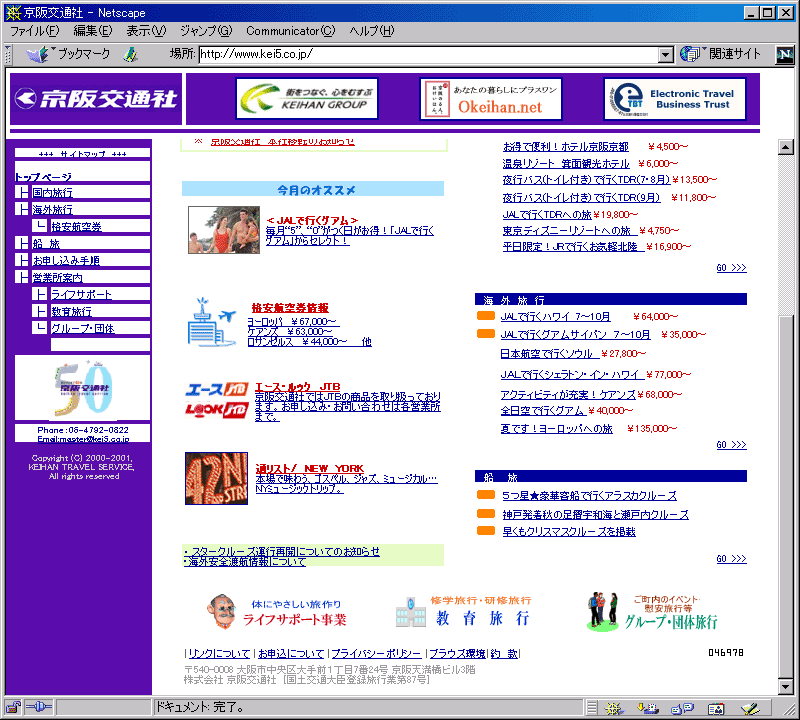Click the 50th anniversary logo in sidebar
Image resolution: width=800 pixels, height=720 pixels.
coord(83,388)
